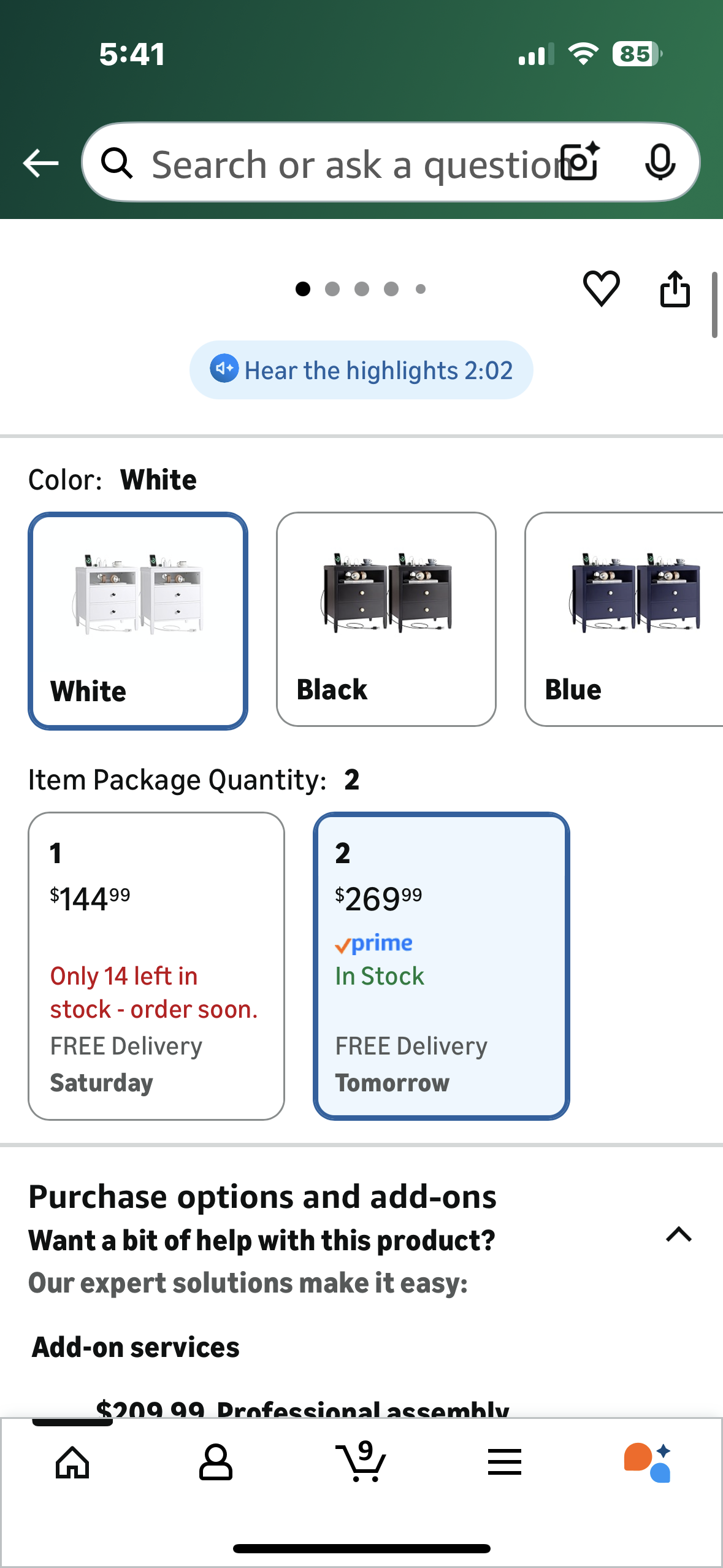The height and width of the screenshot is (1568, 723).
Task: Tap the microphone voice search icon
Action: point(660,162)
